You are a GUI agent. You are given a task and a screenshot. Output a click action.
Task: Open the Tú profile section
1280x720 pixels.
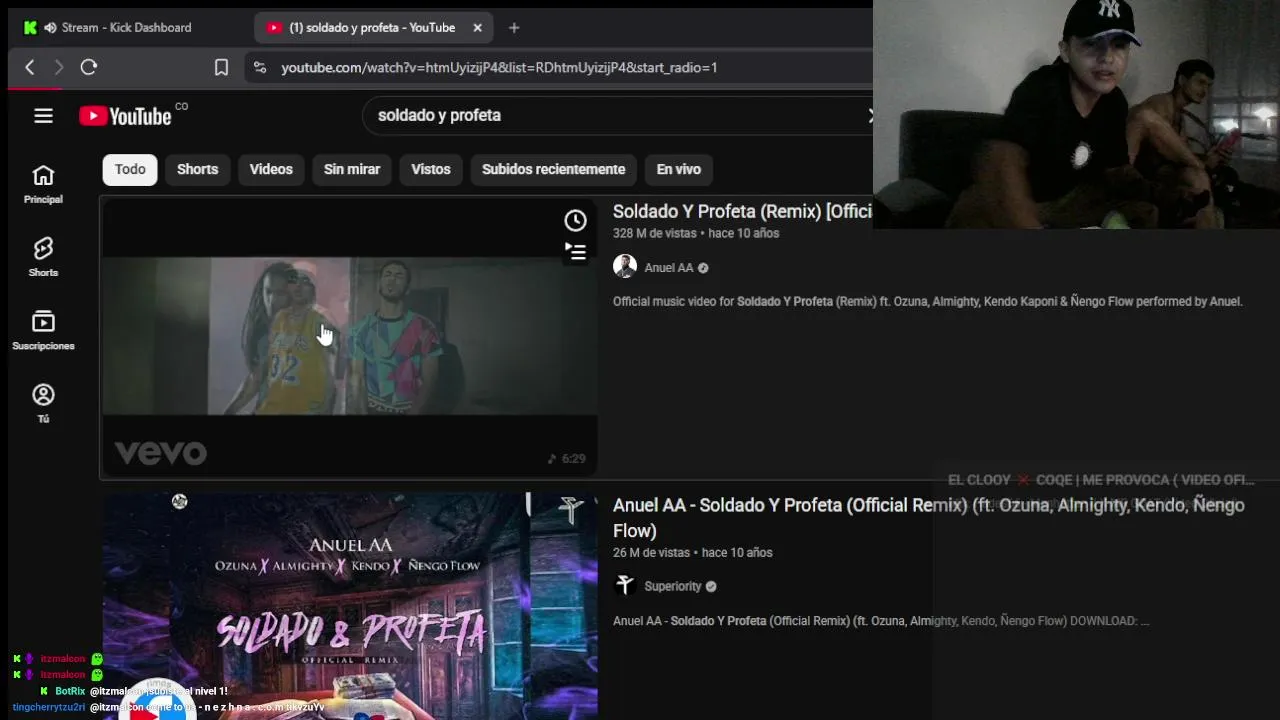[43, 404]
